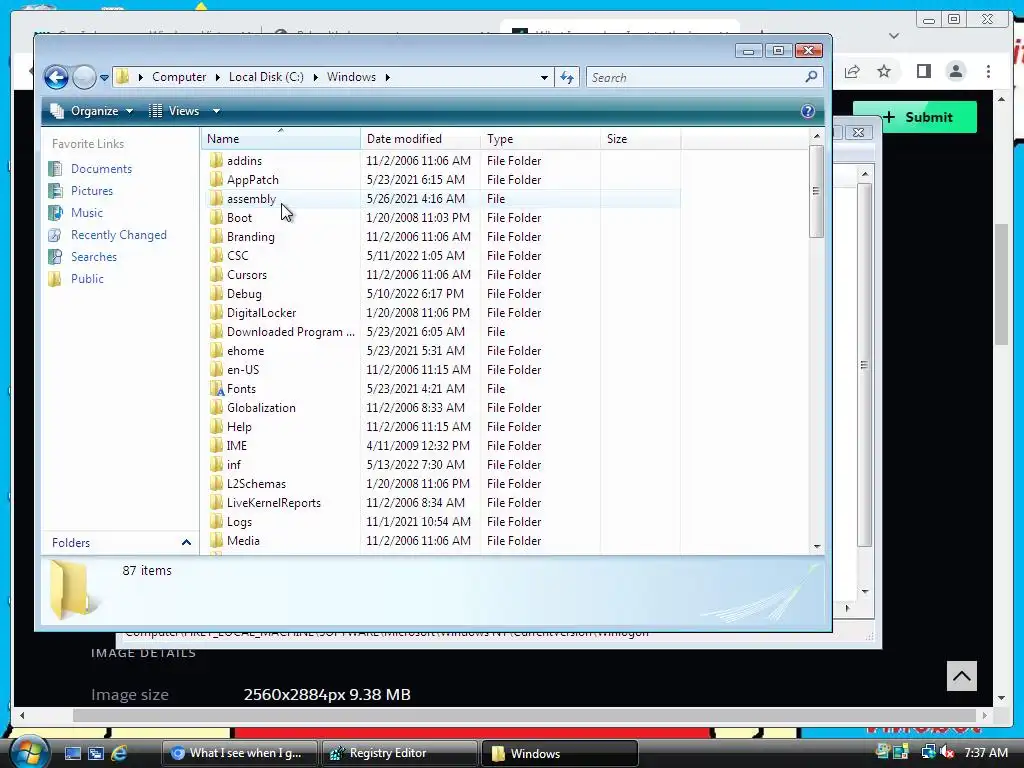Select the addins folder icon
Image resolution: width=1024 pixels, height=768 pixels.
pyautogui.click(x=216, y=161)
